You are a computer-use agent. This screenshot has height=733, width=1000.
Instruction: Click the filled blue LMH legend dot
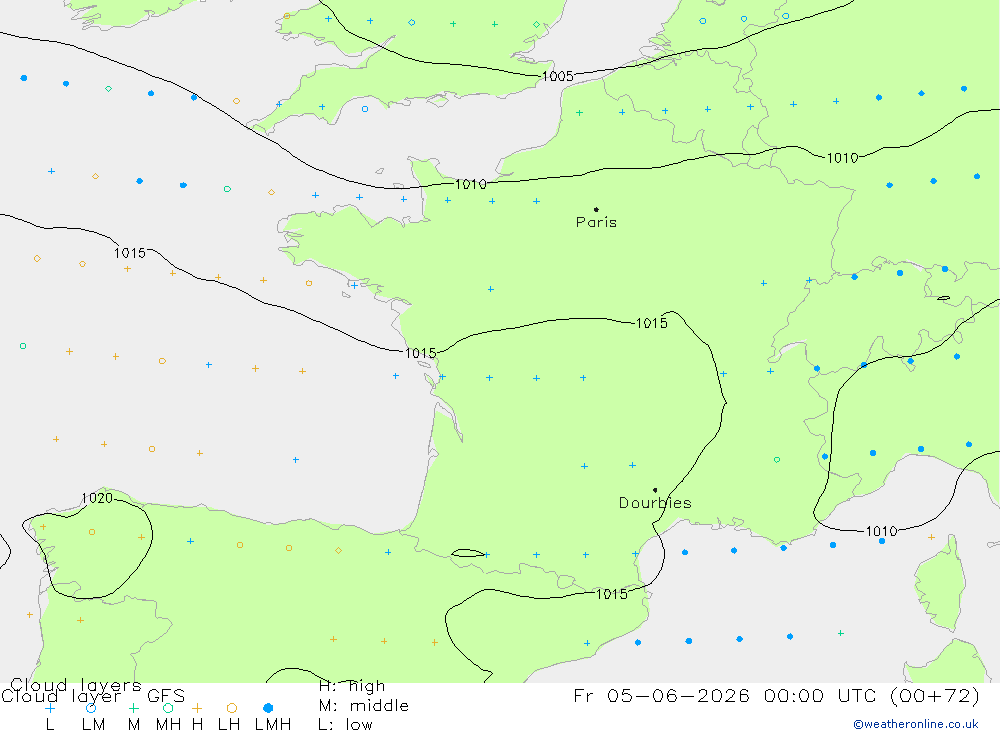tap(268, 708)
